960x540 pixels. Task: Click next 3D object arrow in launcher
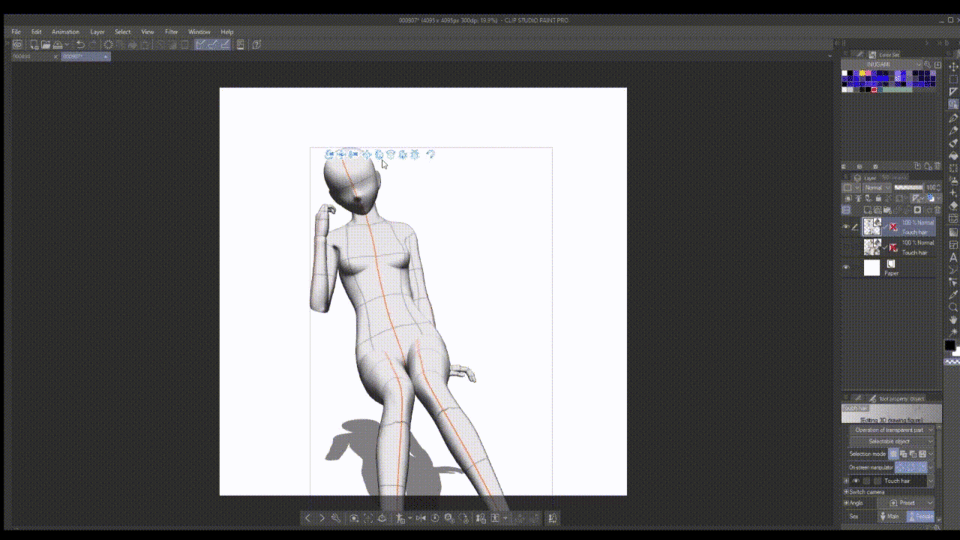click(x=322, y=518)
